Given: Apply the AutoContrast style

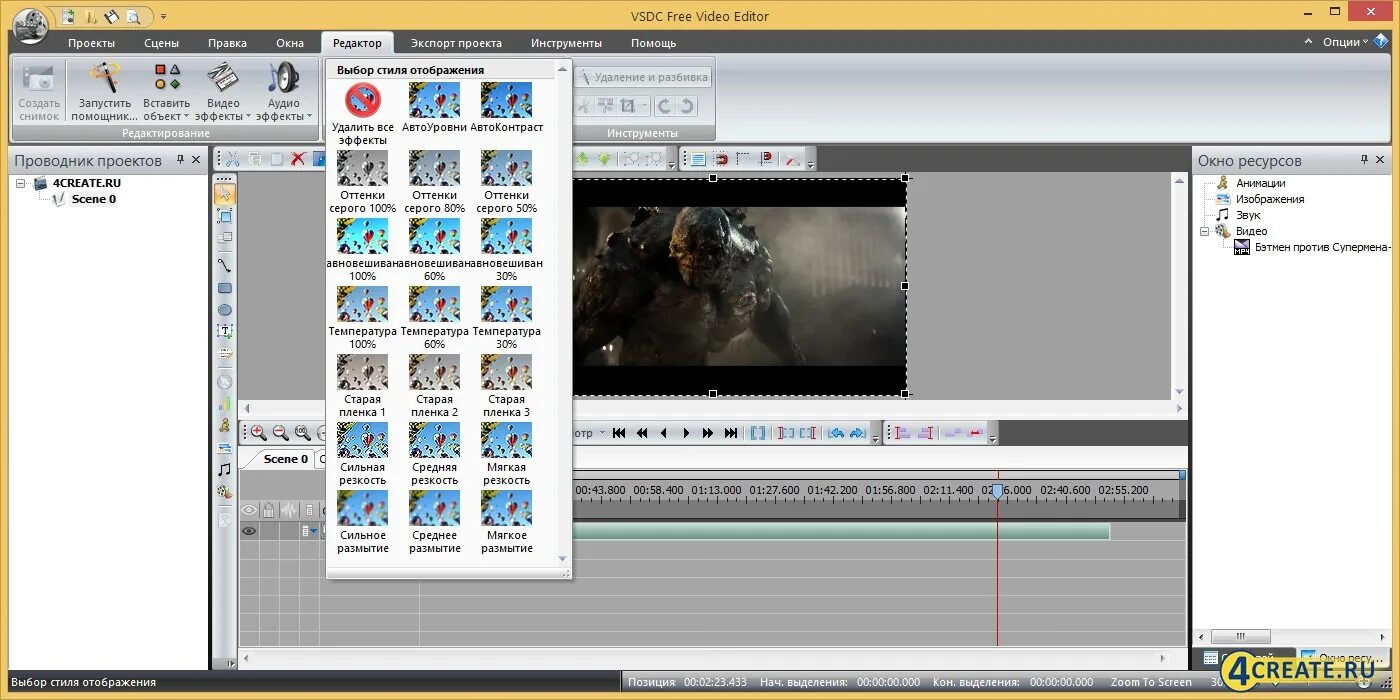Looking at the screenshot, I should [x=506, y=100].
